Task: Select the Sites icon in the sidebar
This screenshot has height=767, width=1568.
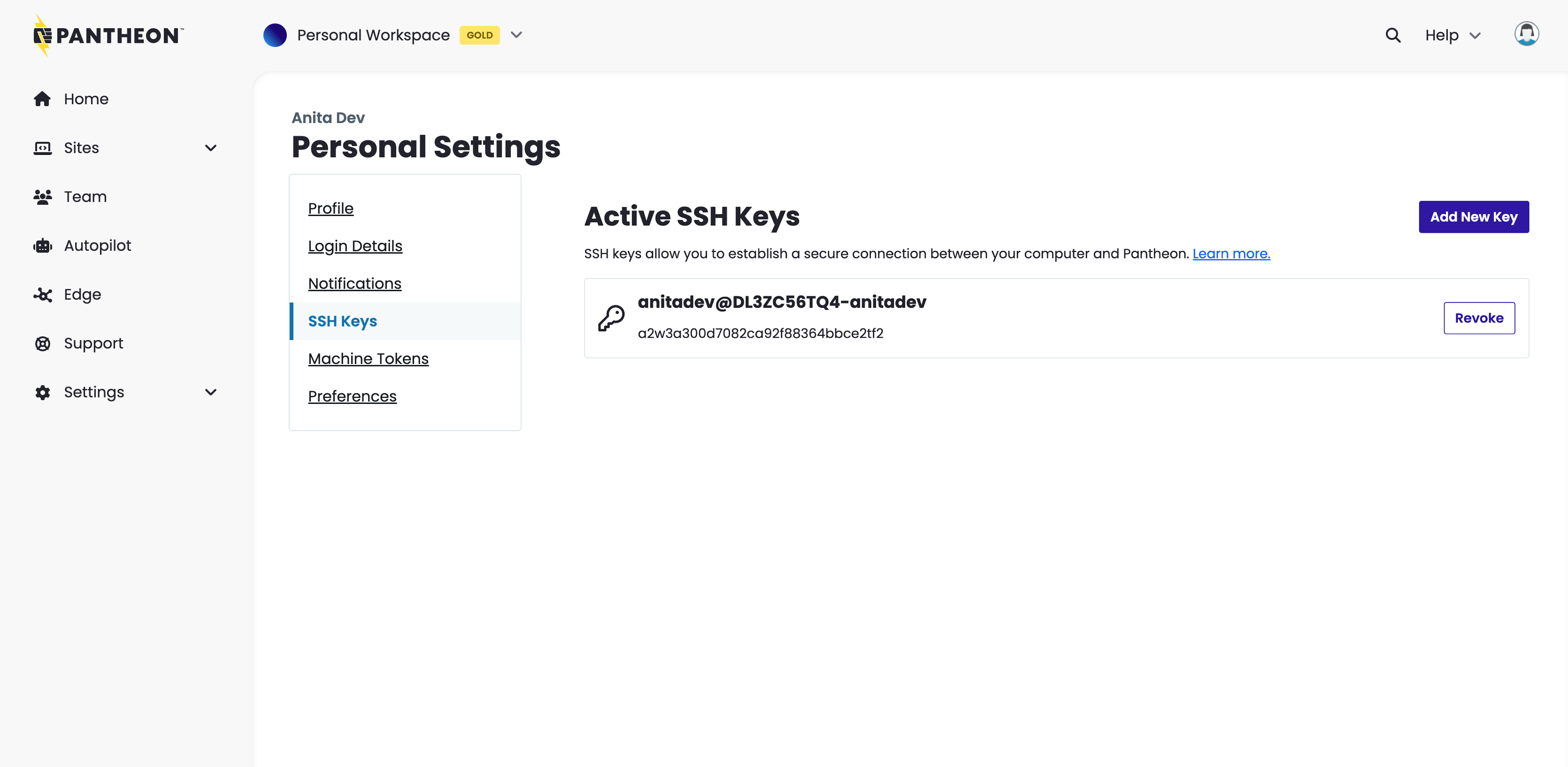Action: (x=42, y=147)
